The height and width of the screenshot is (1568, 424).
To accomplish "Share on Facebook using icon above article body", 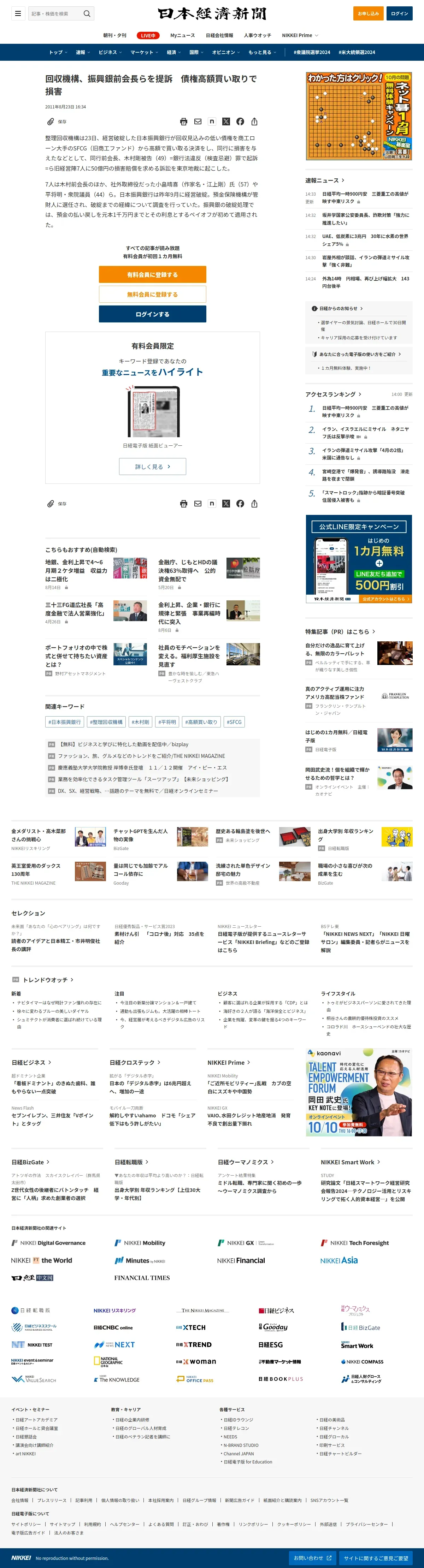I will [240, 122].
